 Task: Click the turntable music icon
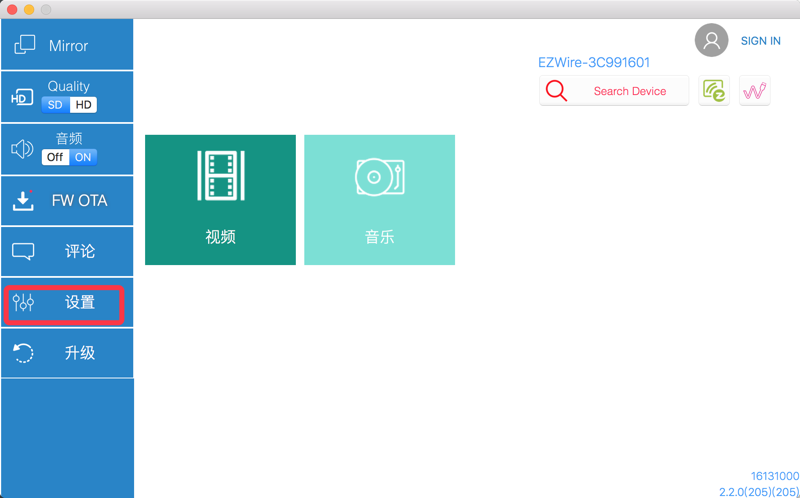pos(380,177)
